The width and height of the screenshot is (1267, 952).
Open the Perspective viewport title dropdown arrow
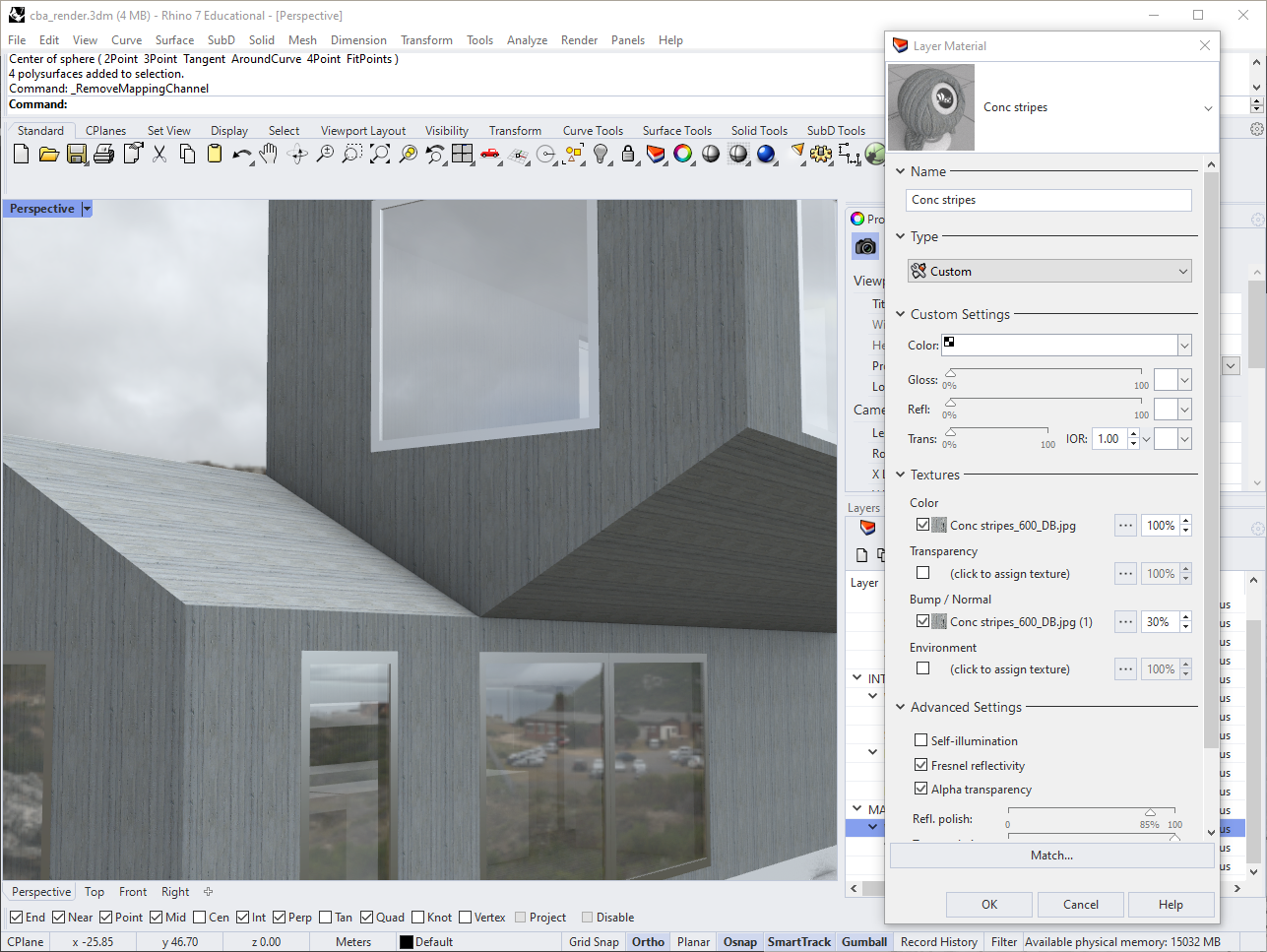(x=87, y=209)
